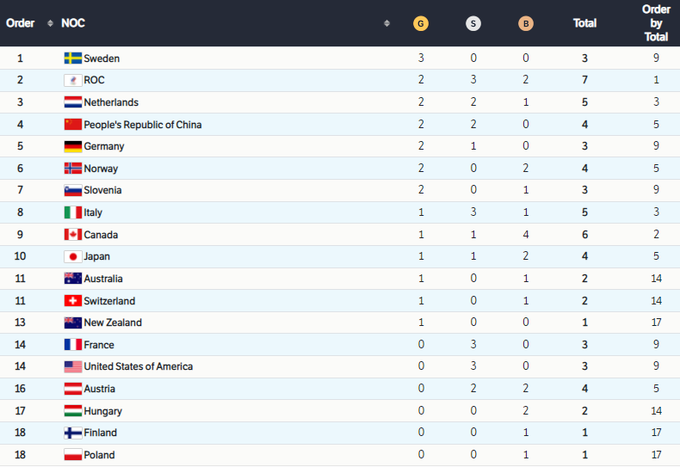
Task: Select the Norway row name
Action: click(101, 168)
